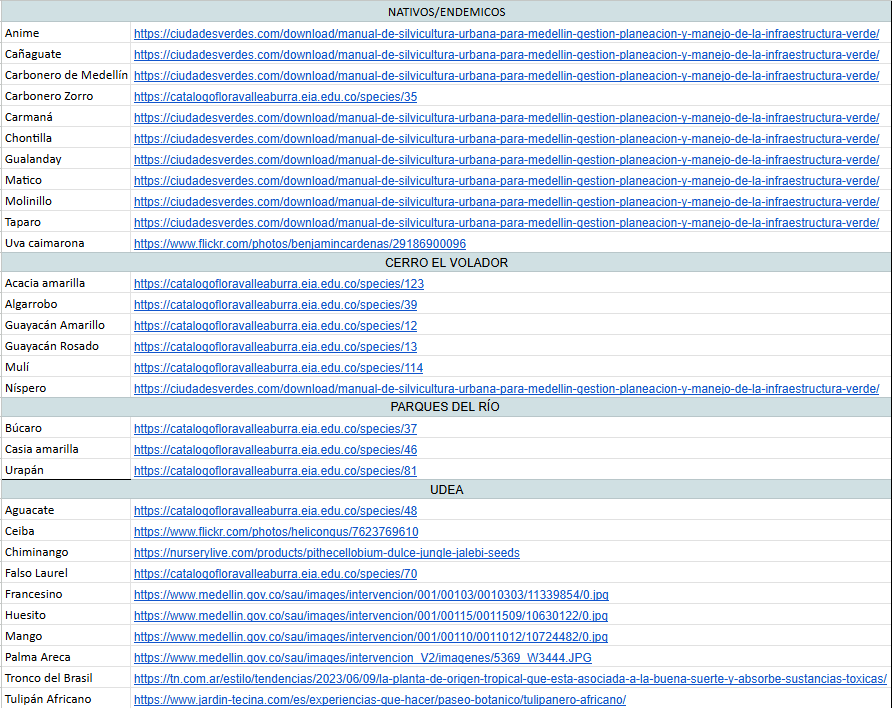Open the Chontilla manual link
Image resolution: width=892 pixels, height=708 pixels.
tap(506, 139)
